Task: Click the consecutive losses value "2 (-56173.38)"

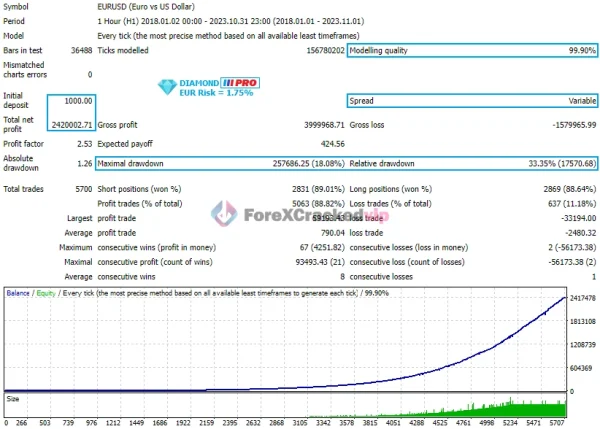Action: coord(572,248)
